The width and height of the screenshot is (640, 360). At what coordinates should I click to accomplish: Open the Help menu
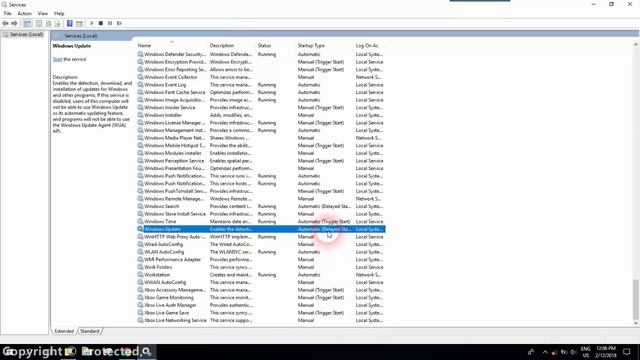(59, 13)
